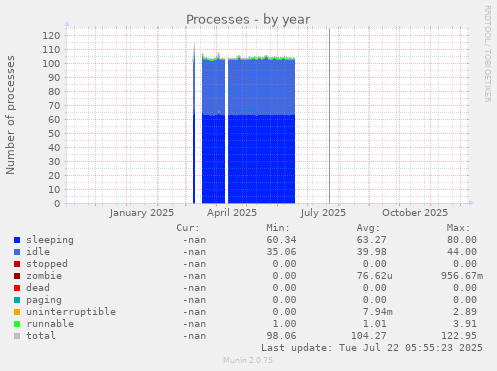Screen dimensions: 497x371
Task: Click total minimum value 98.06
Action: tap(281, 336)
